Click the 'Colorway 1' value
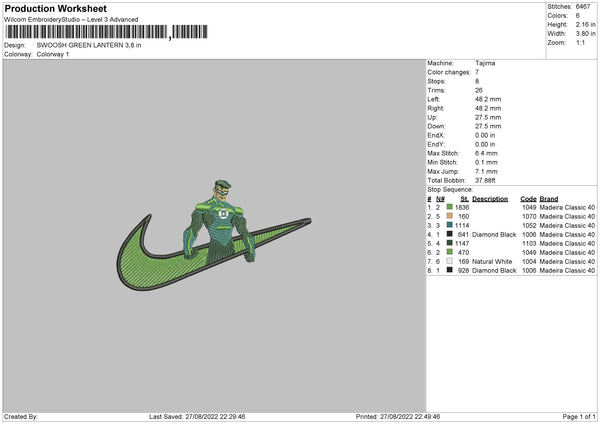The width and height of the screenshot is (600, 424). coord(53,54)
